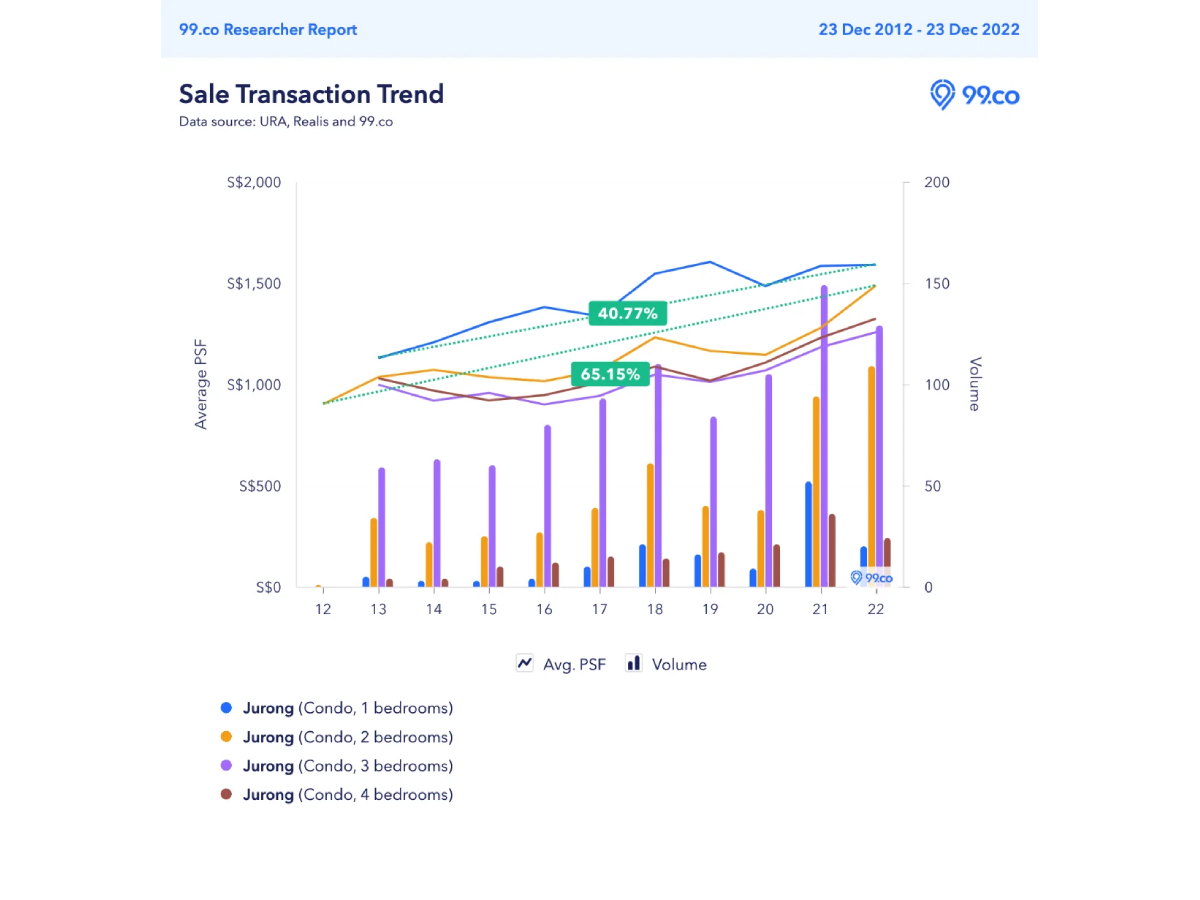Image resolution: width=1200 pixels, height=900 pixels.
Task: Click the 99.co logo in header
Action: click(x=975, y=95)
